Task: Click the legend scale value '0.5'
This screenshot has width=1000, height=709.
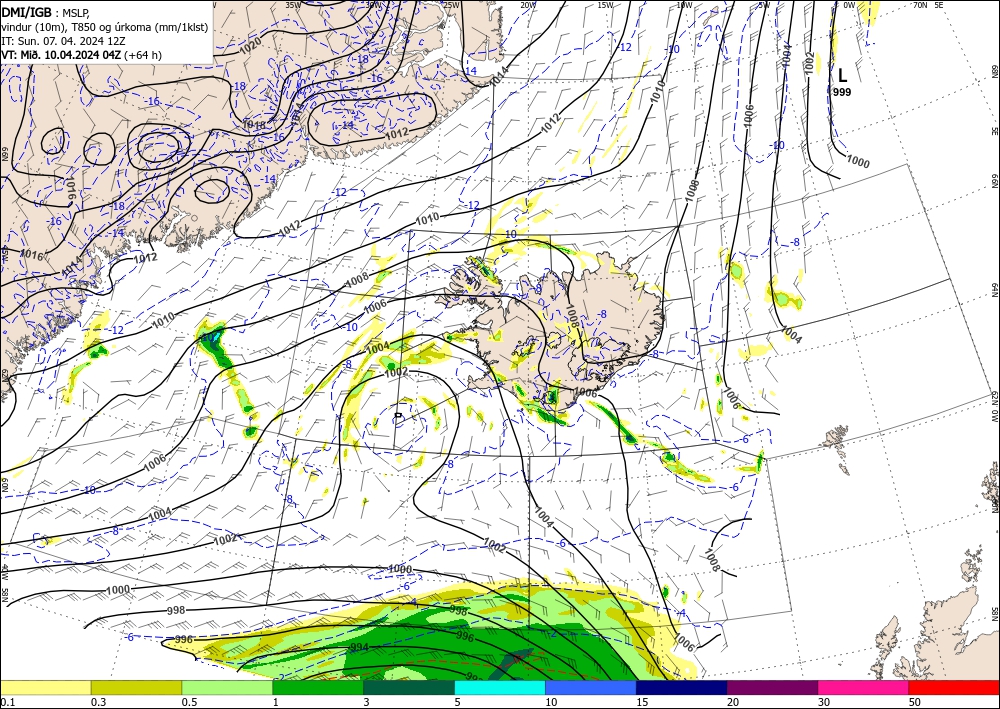Action: (189, 702)
